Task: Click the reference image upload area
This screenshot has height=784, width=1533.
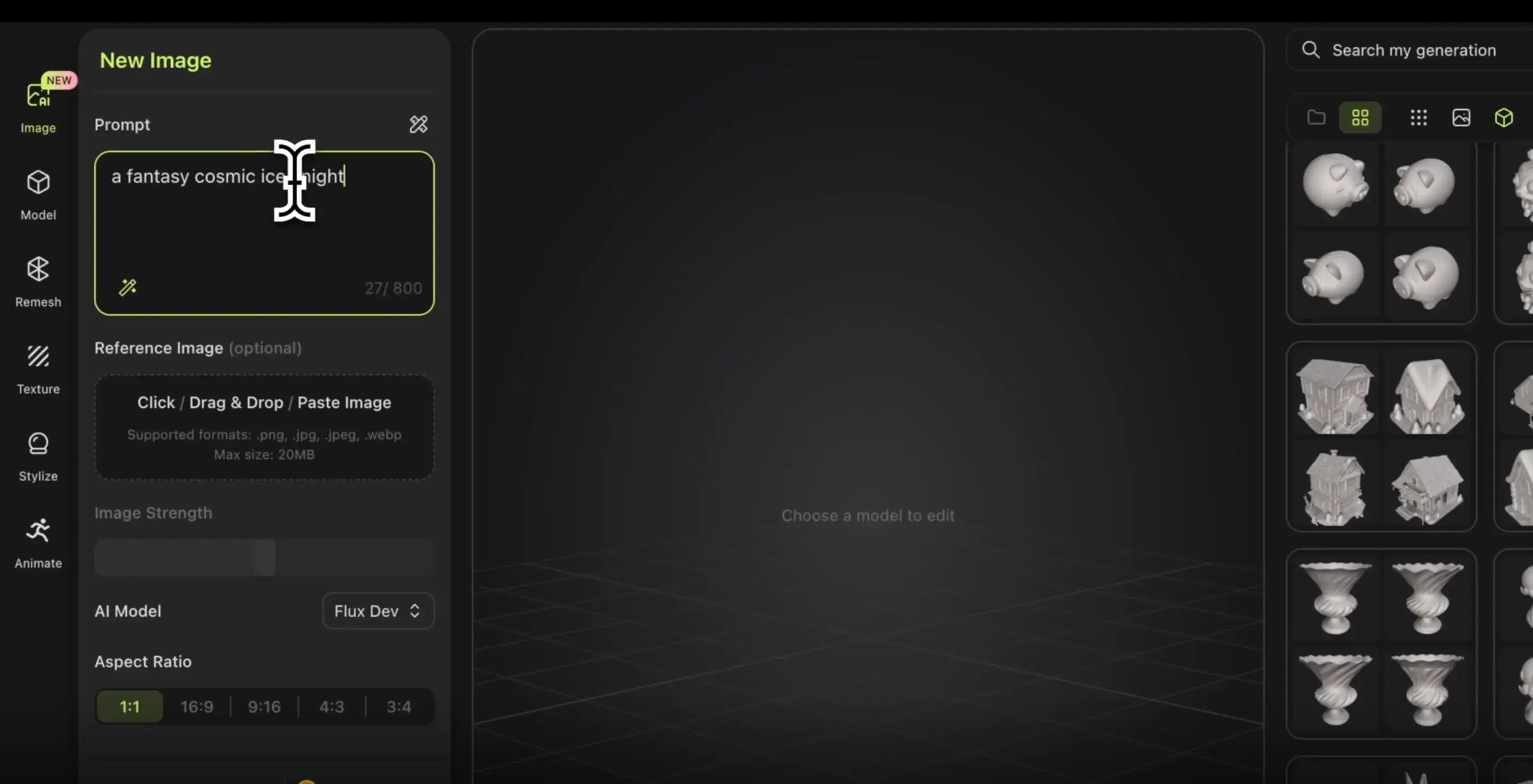Action: [264, 426]
